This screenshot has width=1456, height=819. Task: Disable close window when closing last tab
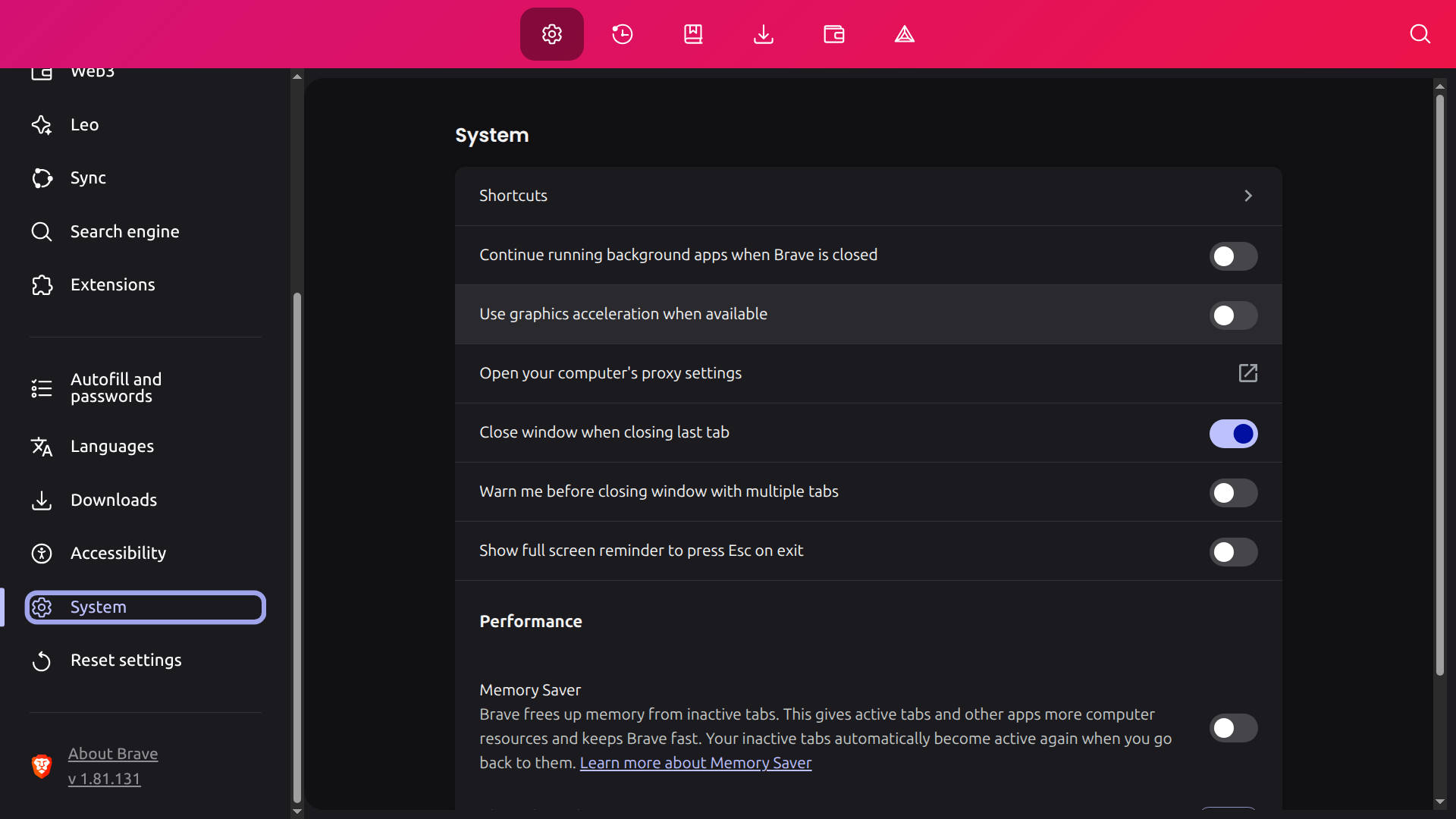(x=1233, y=434)
